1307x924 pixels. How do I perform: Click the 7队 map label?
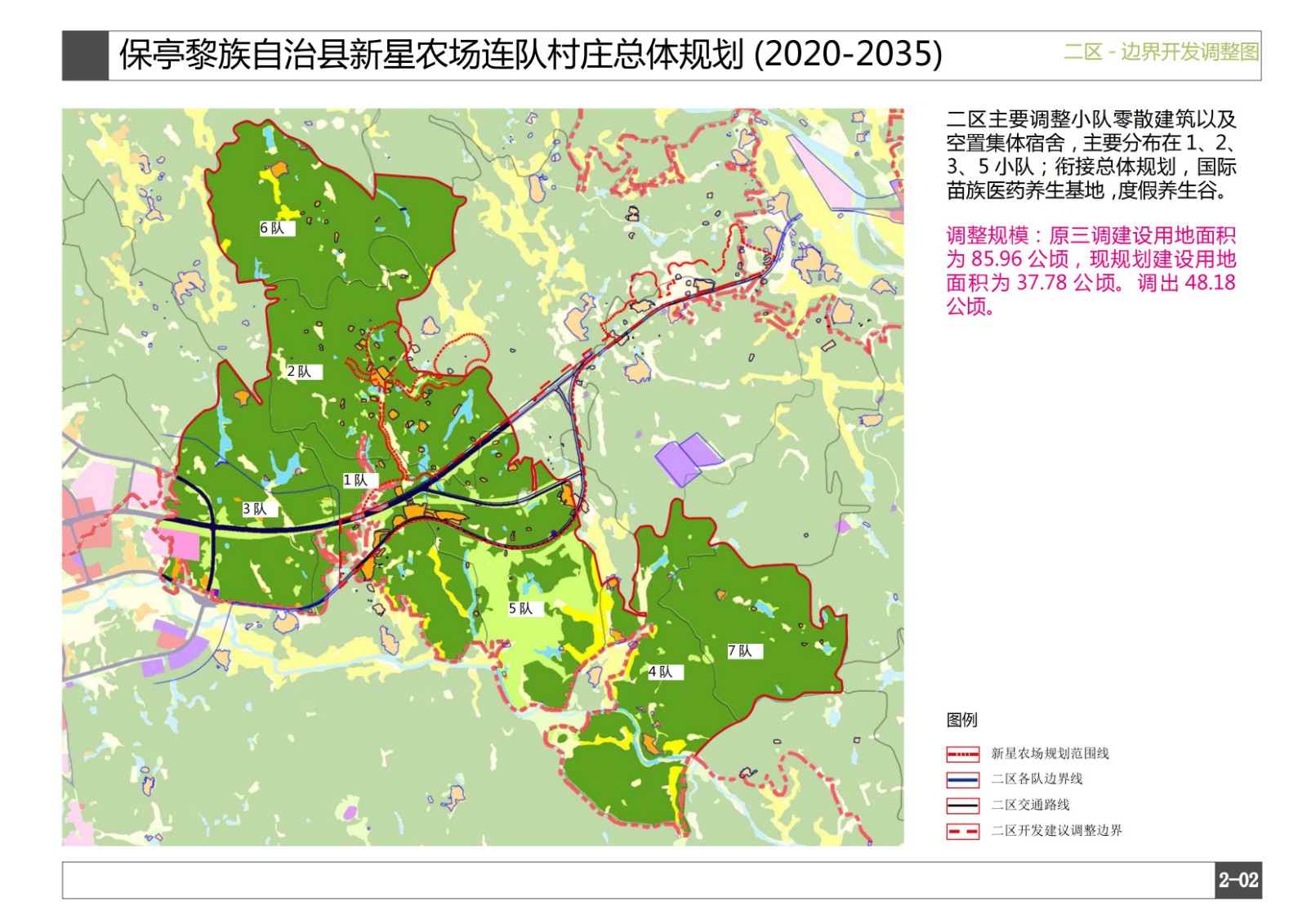click(745, 651)
